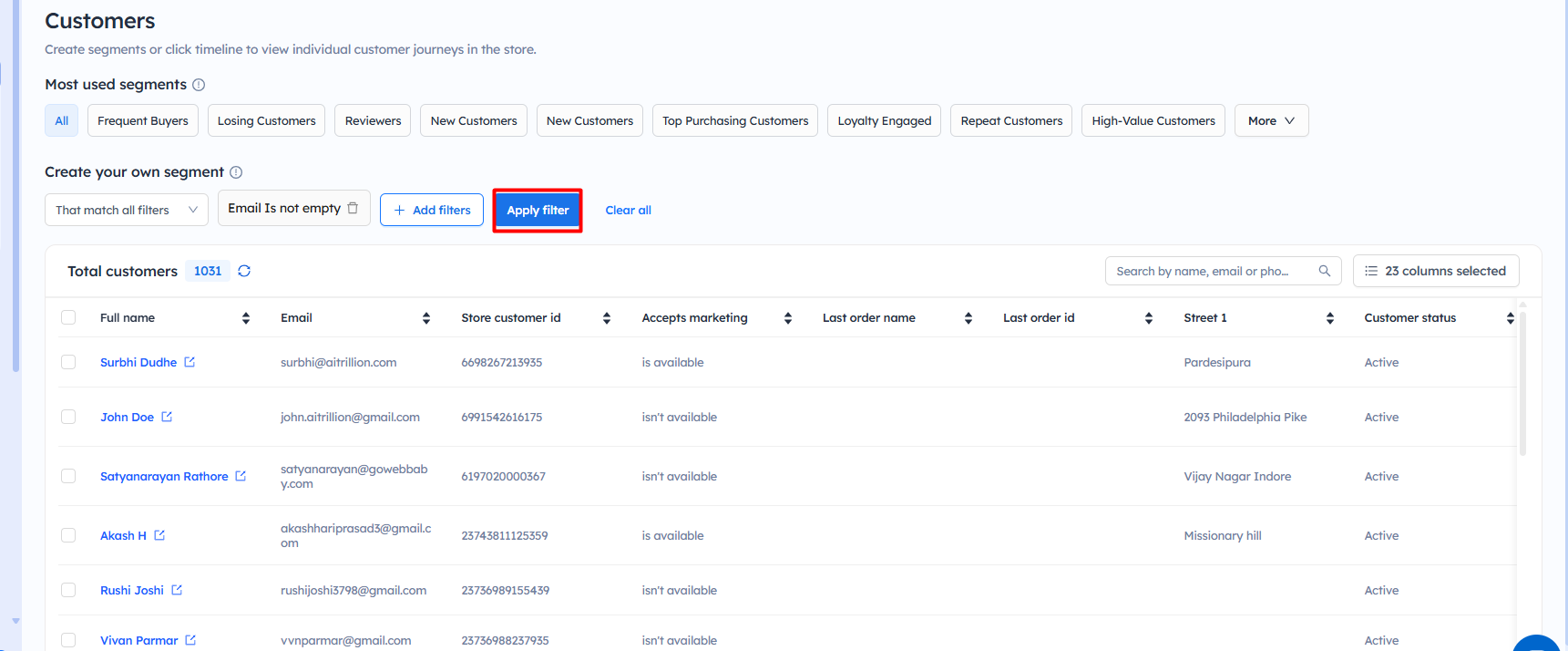Click the Clear all link
This screenshot has width=1568, height=651.
(x=628, y=210)
